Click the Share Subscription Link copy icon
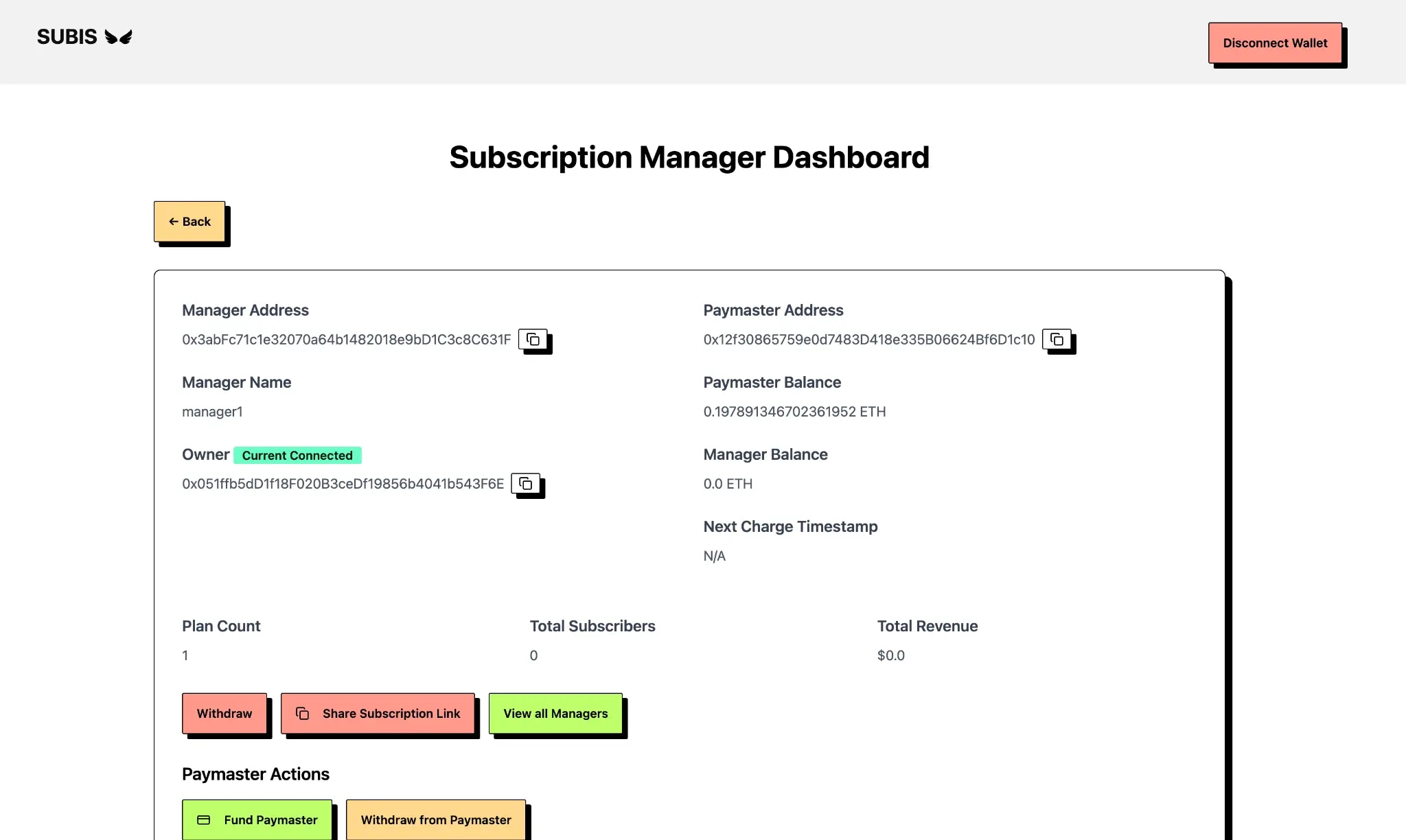 pos(303,713)
